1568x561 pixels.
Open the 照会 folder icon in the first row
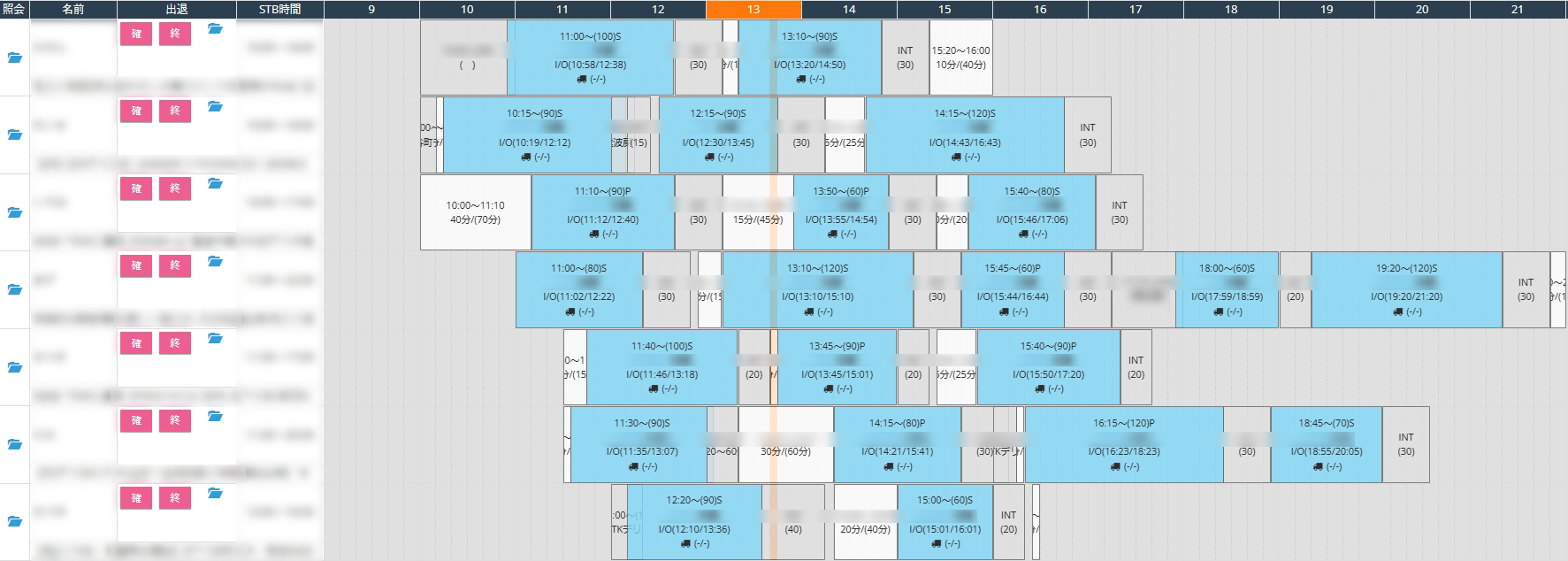pos(14,58)
